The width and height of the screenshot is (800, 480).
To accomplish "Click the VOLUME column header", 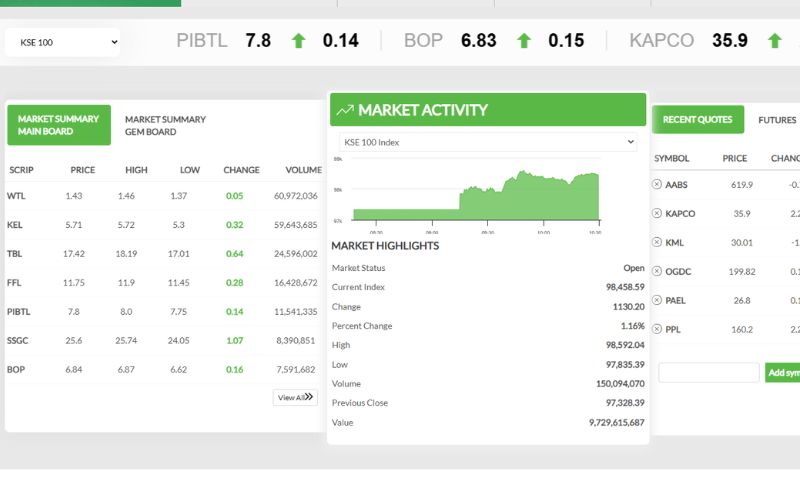I will (x=304, y=170).
